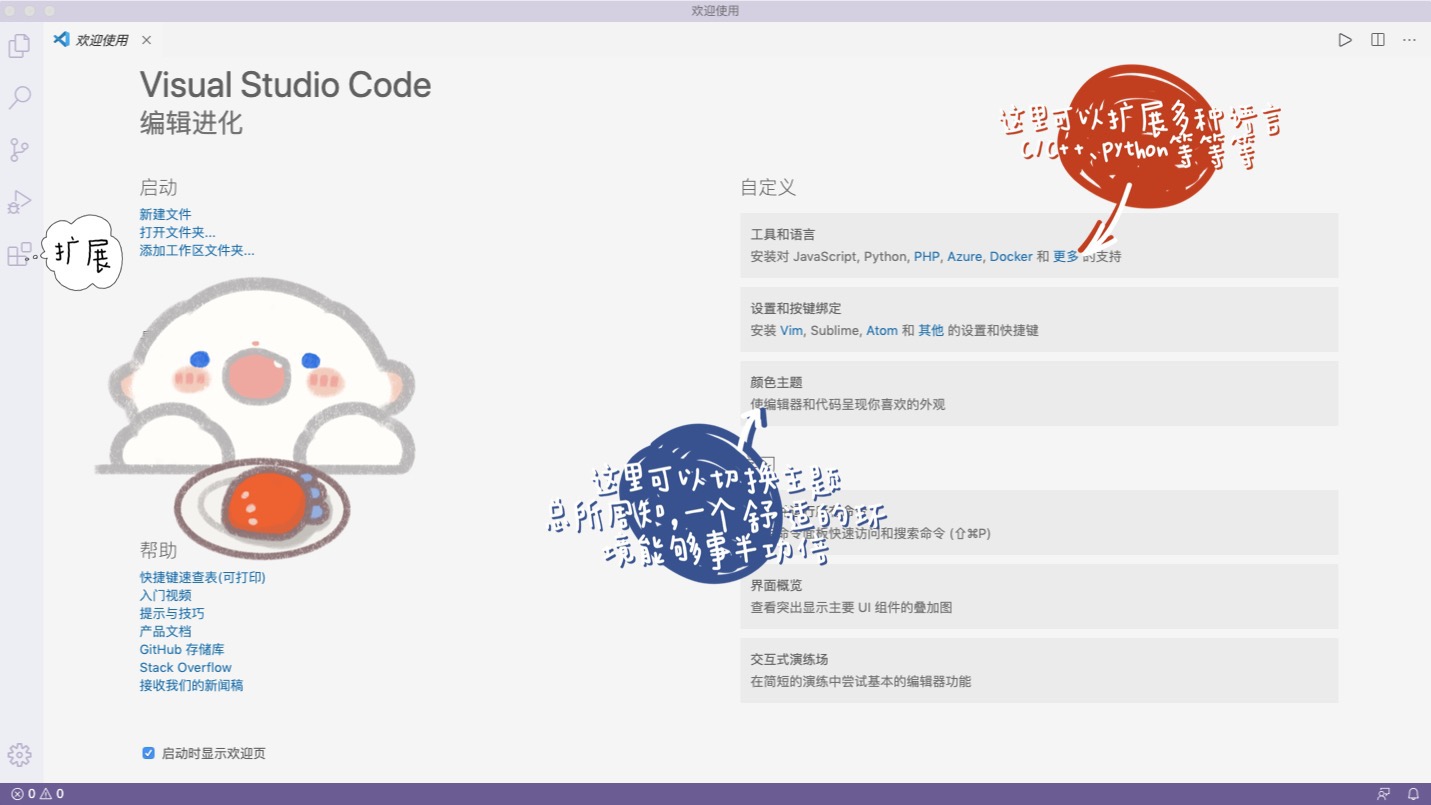Open the Extensions view
This screenshot has width=1431, height=805.
(20, 254)
